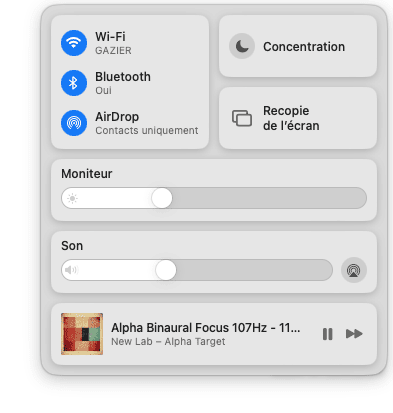
Task: Toggle the Wi-Fi blue icon
Action: (x=74, y=43)
